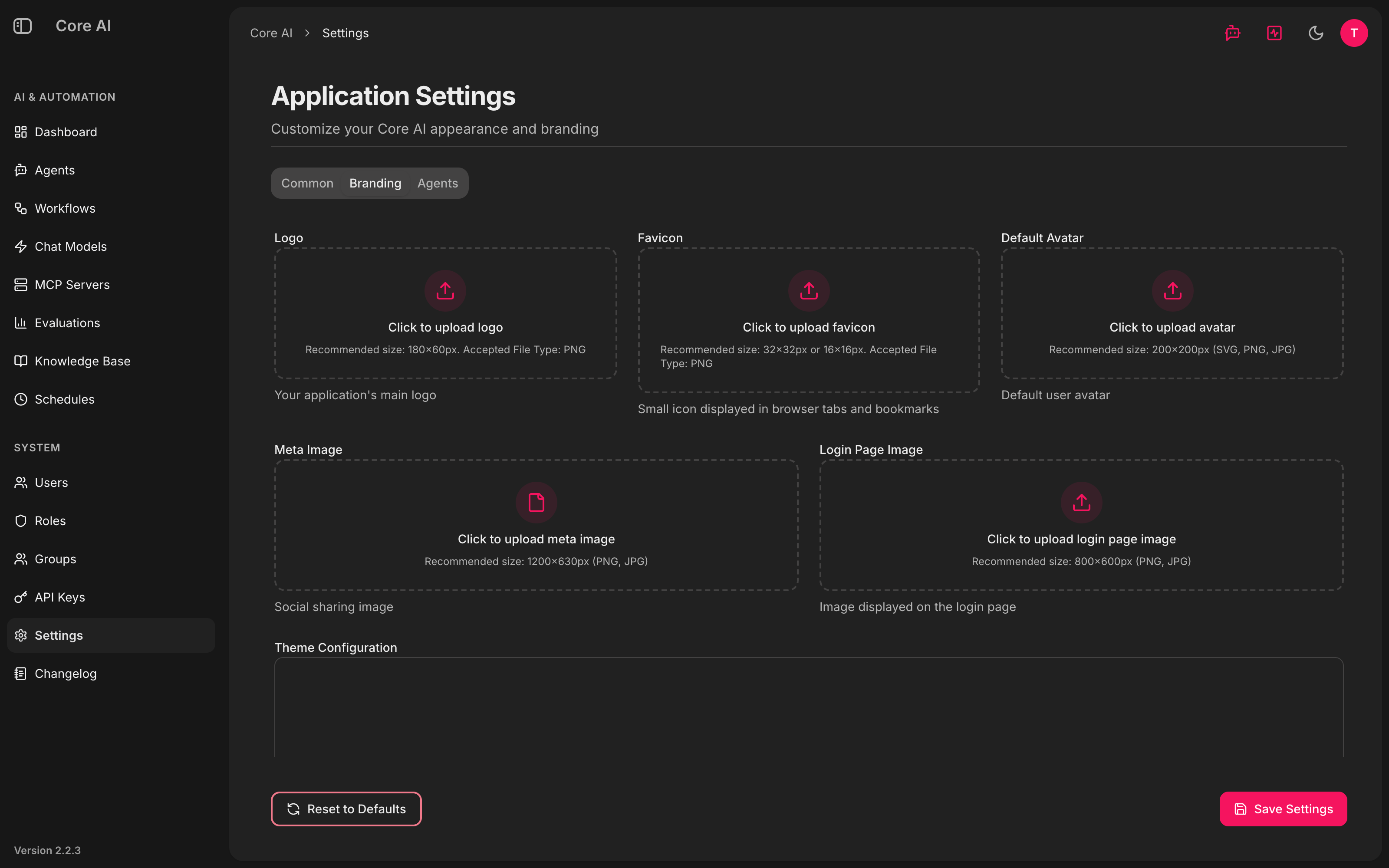
Task: Collapse the sidebar with the panel icon
Action: point(23,26)
